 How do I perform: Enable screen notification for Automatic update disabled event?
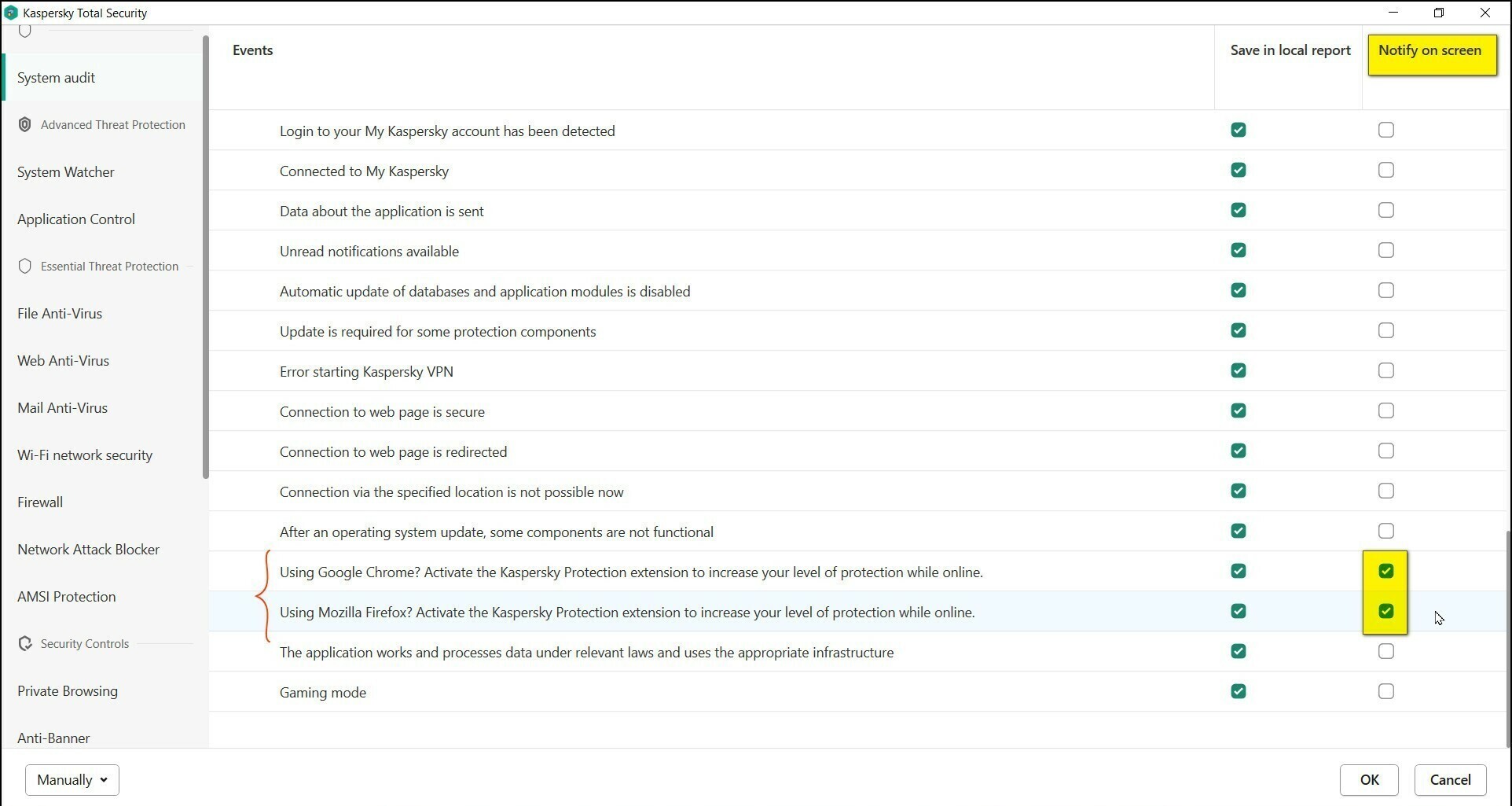point(1386,290)
